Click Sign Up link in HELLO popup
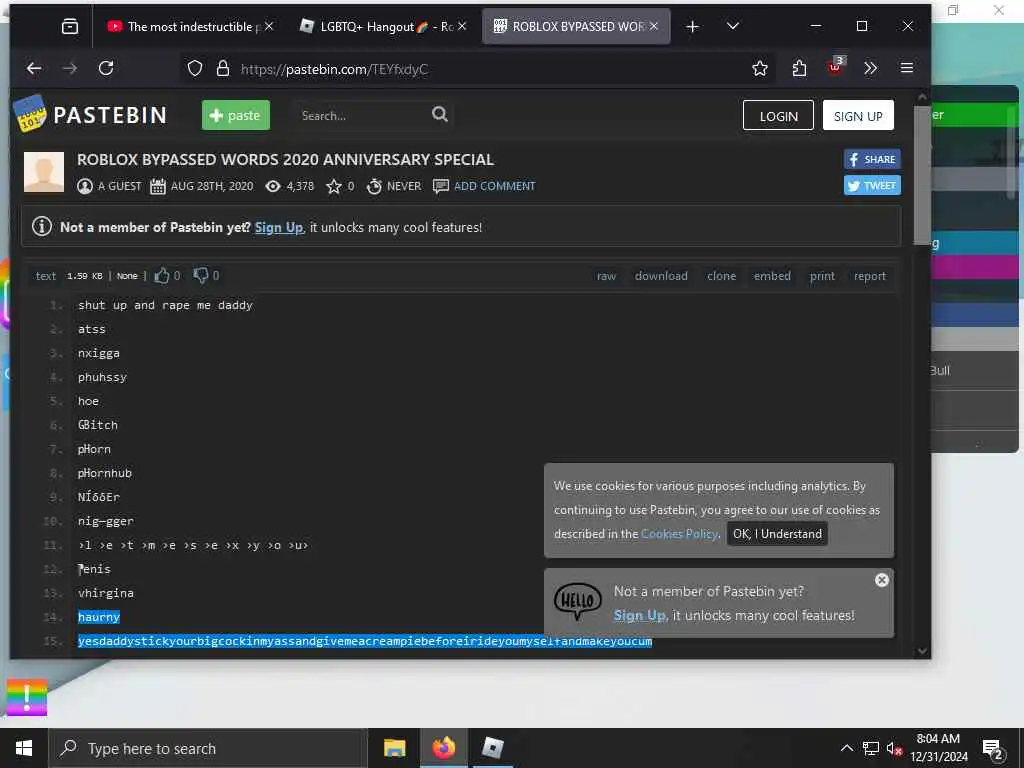The height and width of the screenshot is (768, 1024). coord(639,615)
